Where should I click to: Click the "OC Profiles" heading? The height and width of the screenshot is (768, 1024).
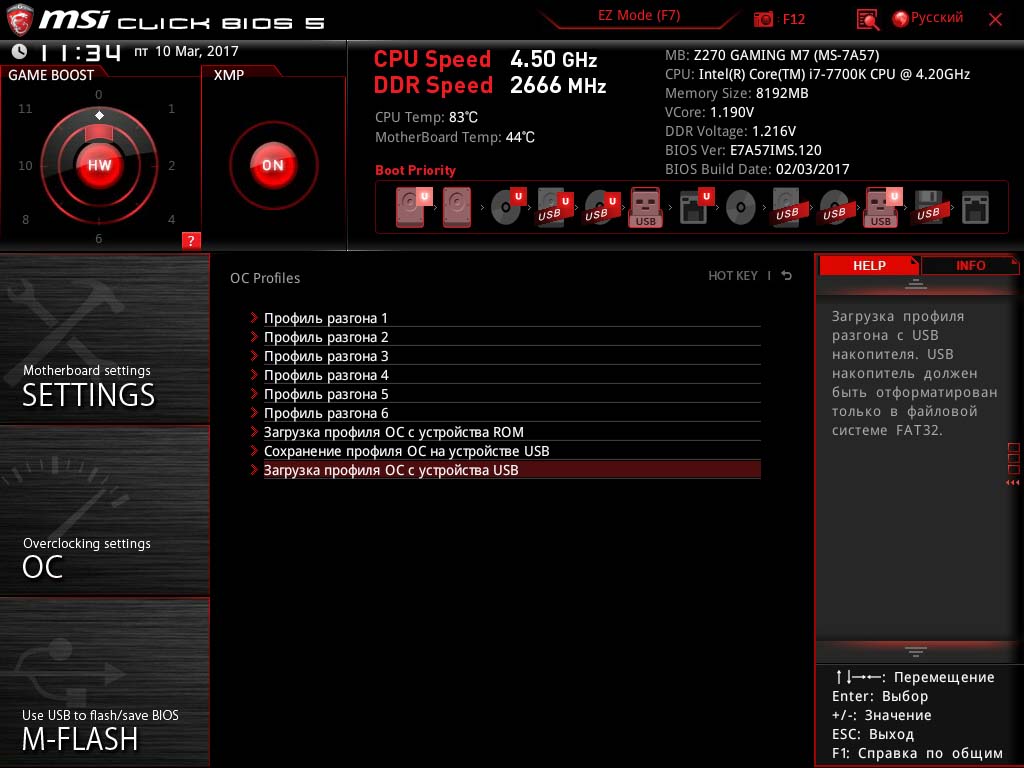[264, 278]
